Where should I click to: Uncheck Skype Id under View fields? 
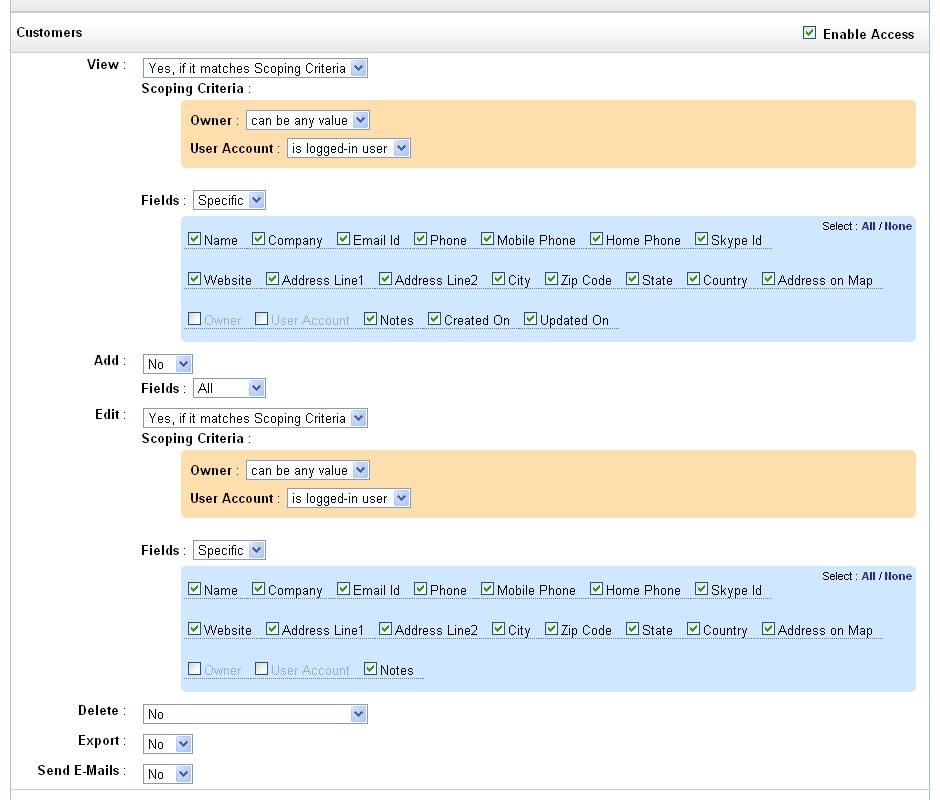pos(701,239)
